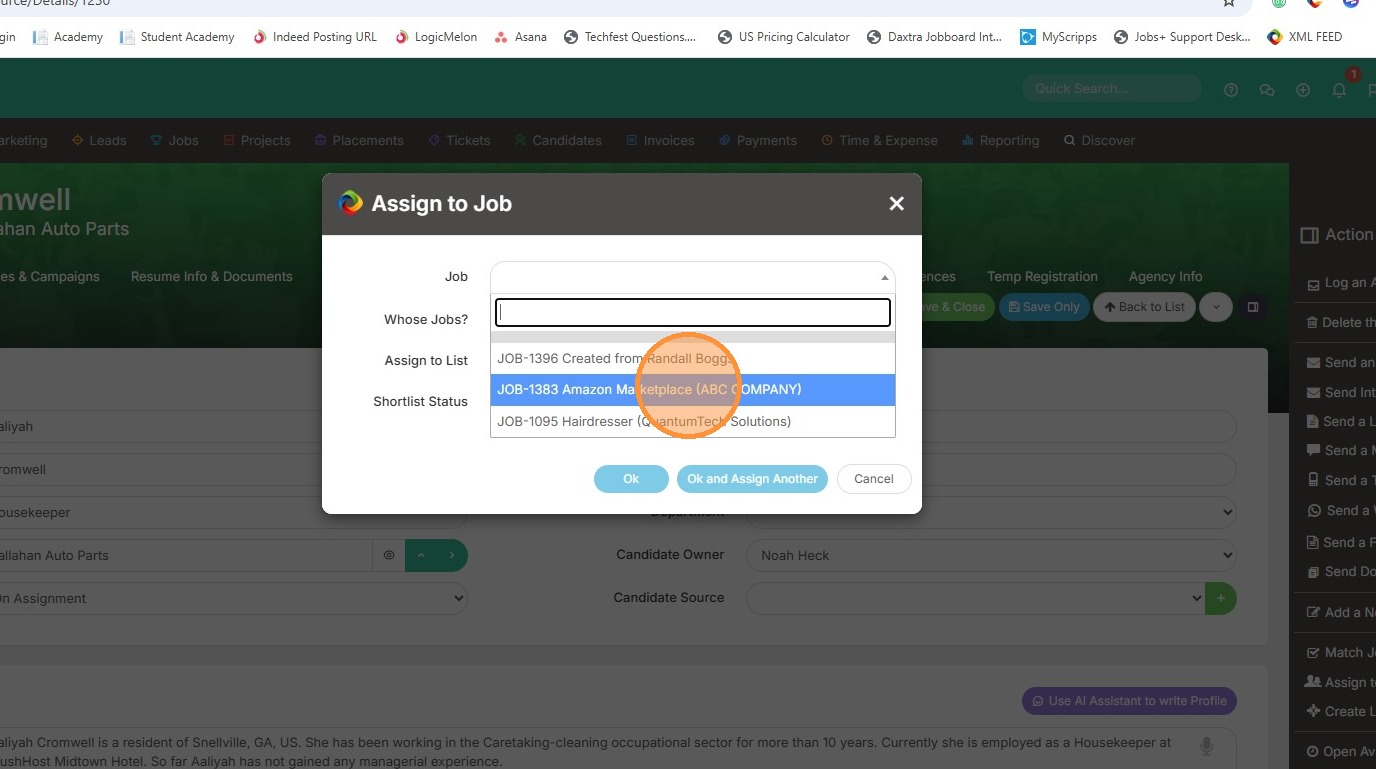Image resolution: width=1376 pixels, height=769 pixels.
Task: Open the Projects navigation item
Action: pos(257,141)
